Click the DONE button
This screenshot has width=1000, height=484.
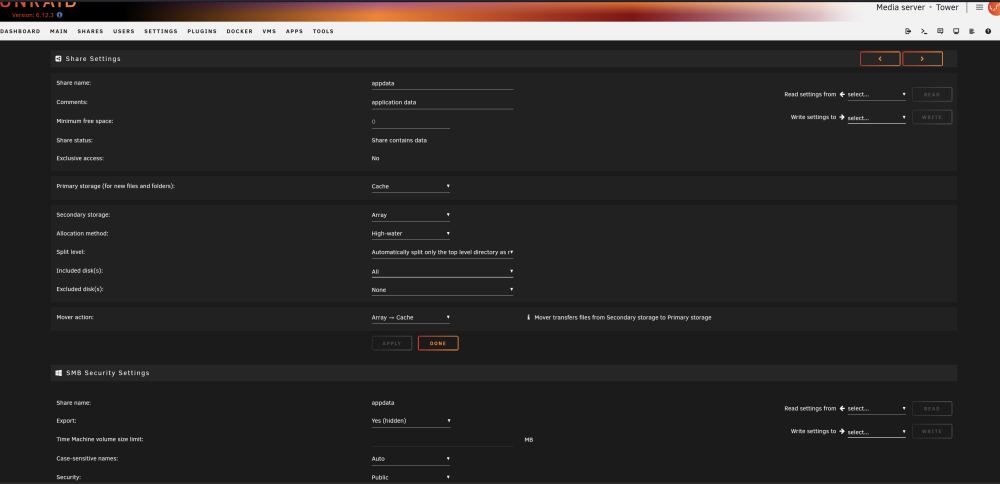(438, 343)
